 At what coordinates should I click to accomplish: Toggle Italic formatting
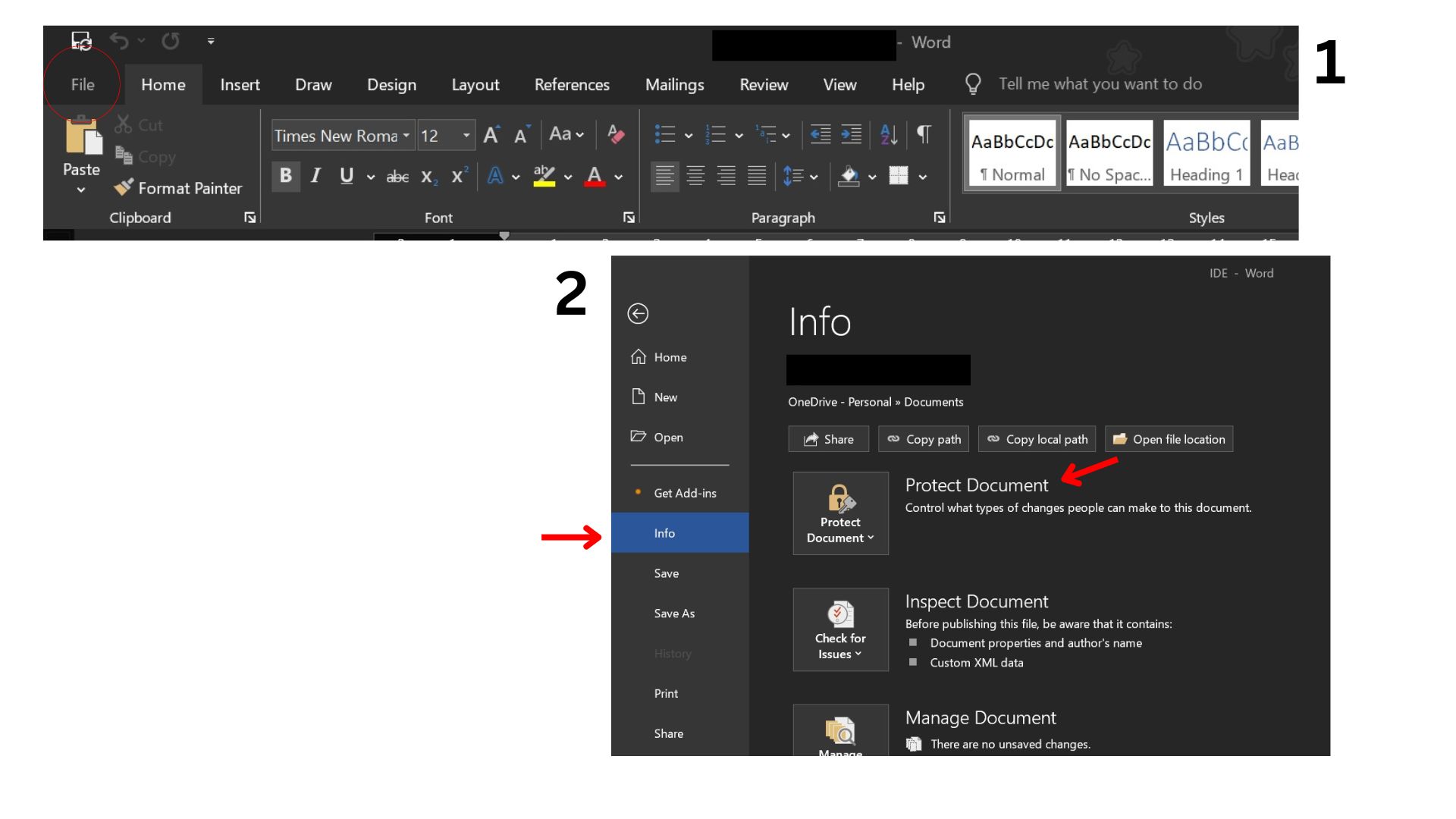tap(315, 176)
